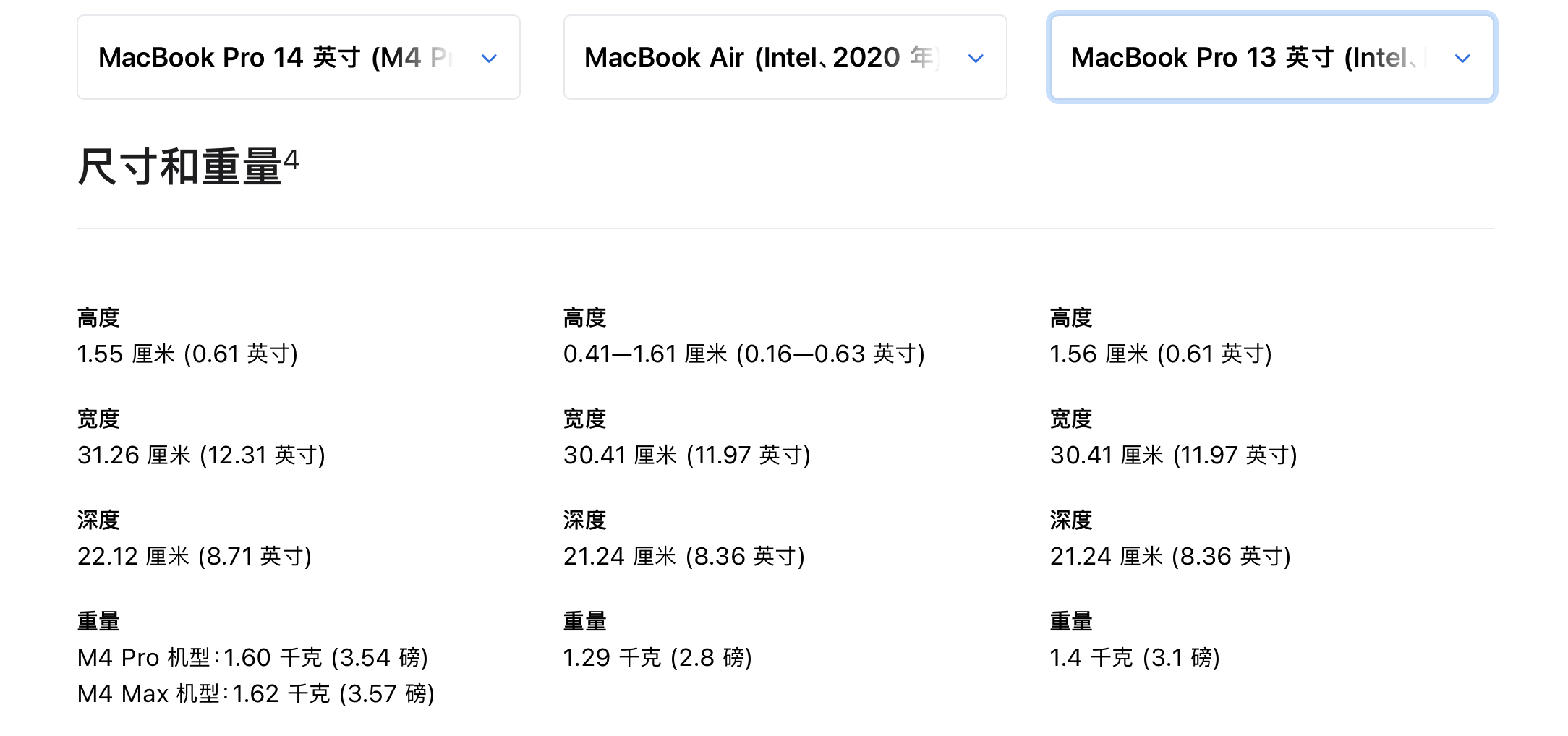Viewport: 1568px width, 736px height.
Task: Click height range 0.41—1.61 厘米 for MacBook Air
Action: click(x=745, y=354)
